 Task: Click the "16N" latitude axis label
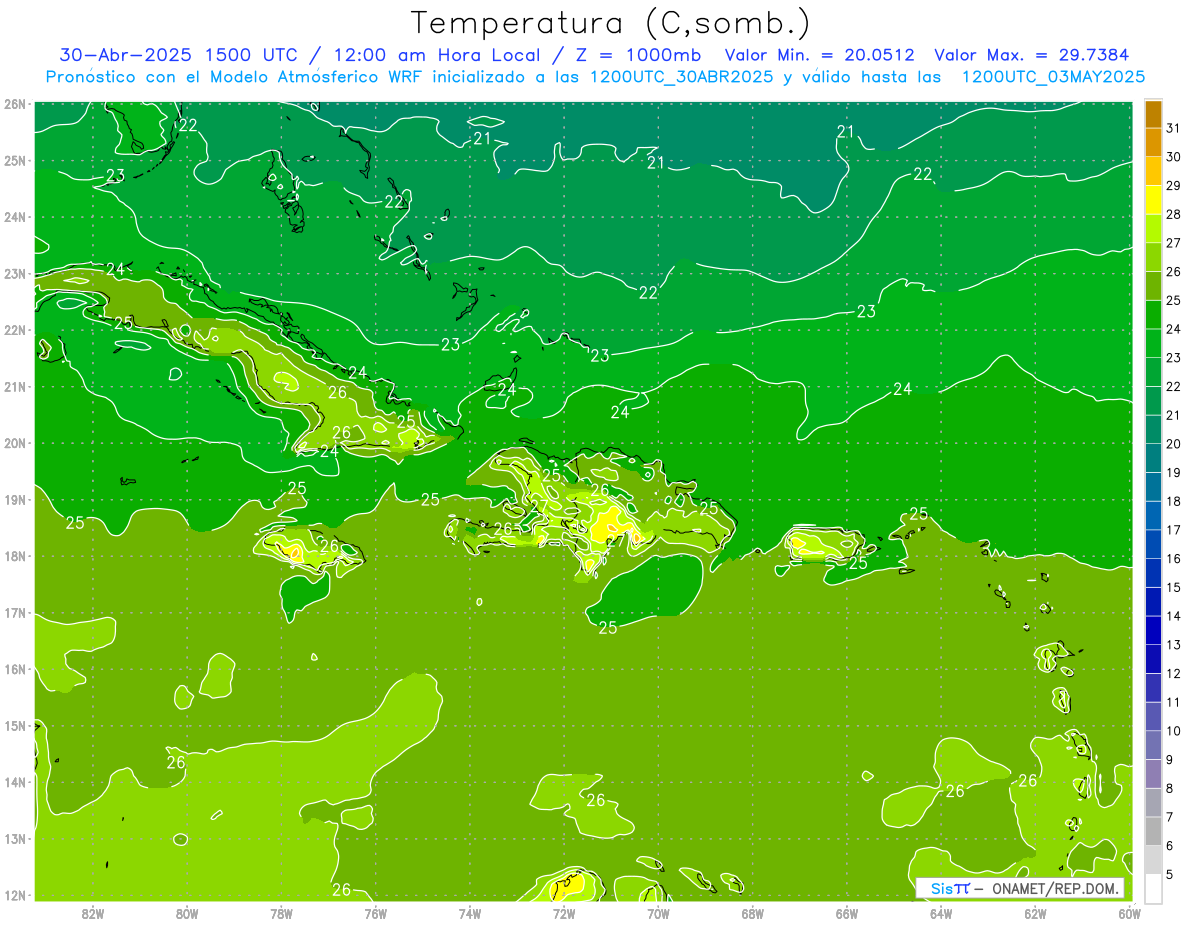click(15, 669)
